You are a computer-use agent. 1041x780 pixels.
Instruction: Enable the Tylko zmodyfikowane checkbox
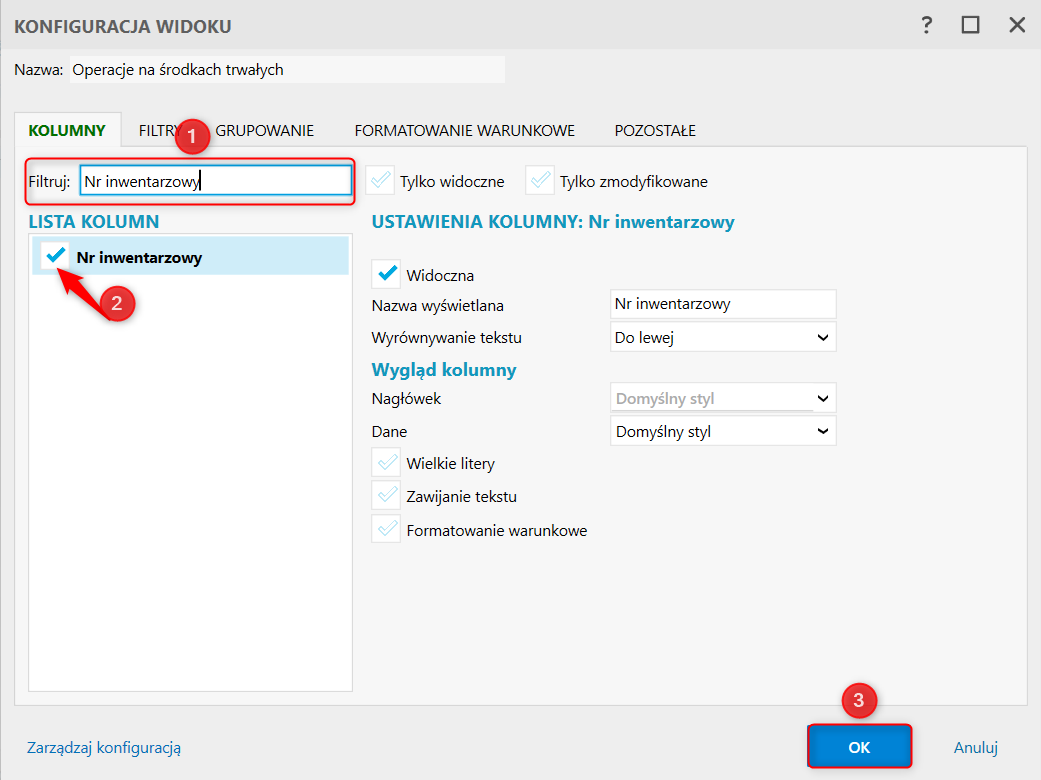(x=540, y=181)
